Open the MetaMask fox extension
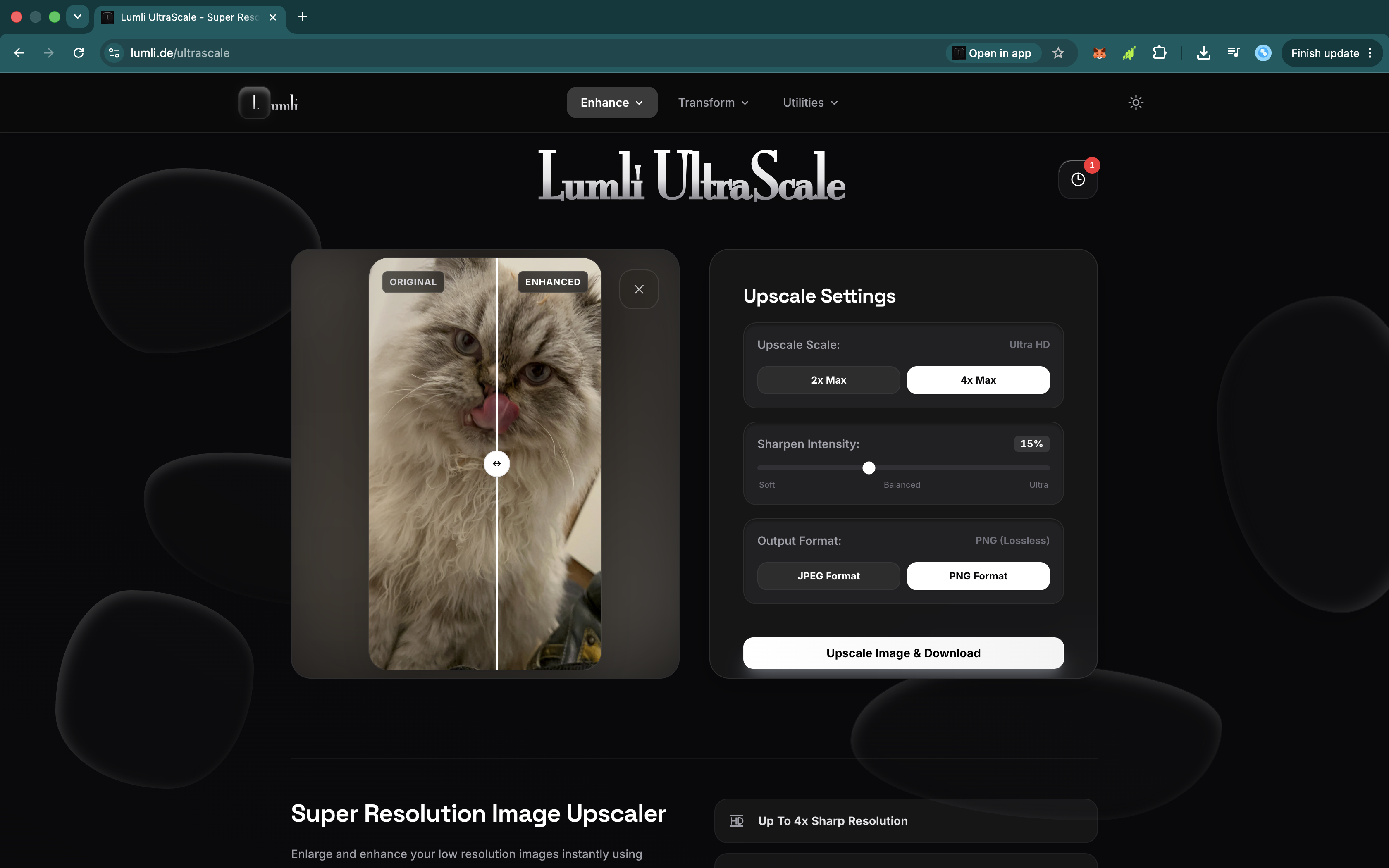The height and width of the screenshot is (868, 1389). pos(1099,53)
